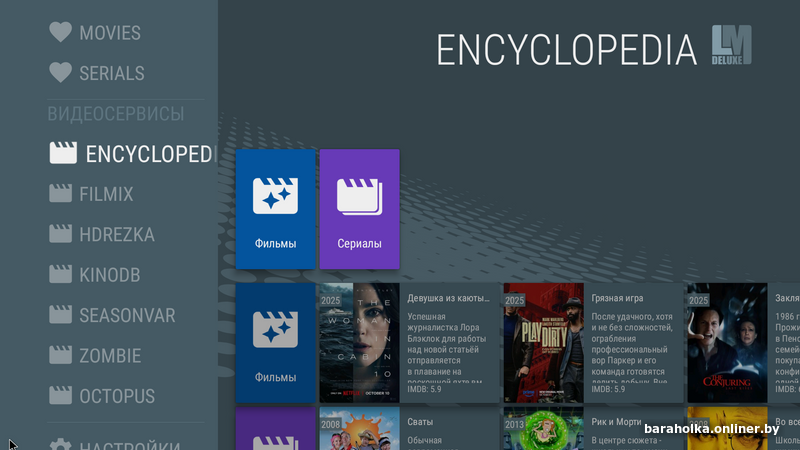Click ENCYCLOPEDIA page heading
Viewport: 800px width, 450px height.
point(566,50)
